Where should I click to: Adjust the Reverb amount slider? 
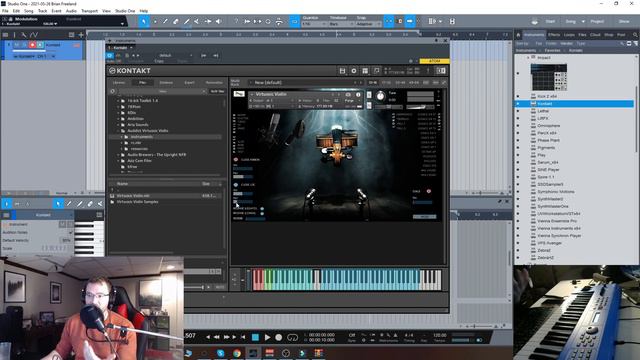click(255, 219)
